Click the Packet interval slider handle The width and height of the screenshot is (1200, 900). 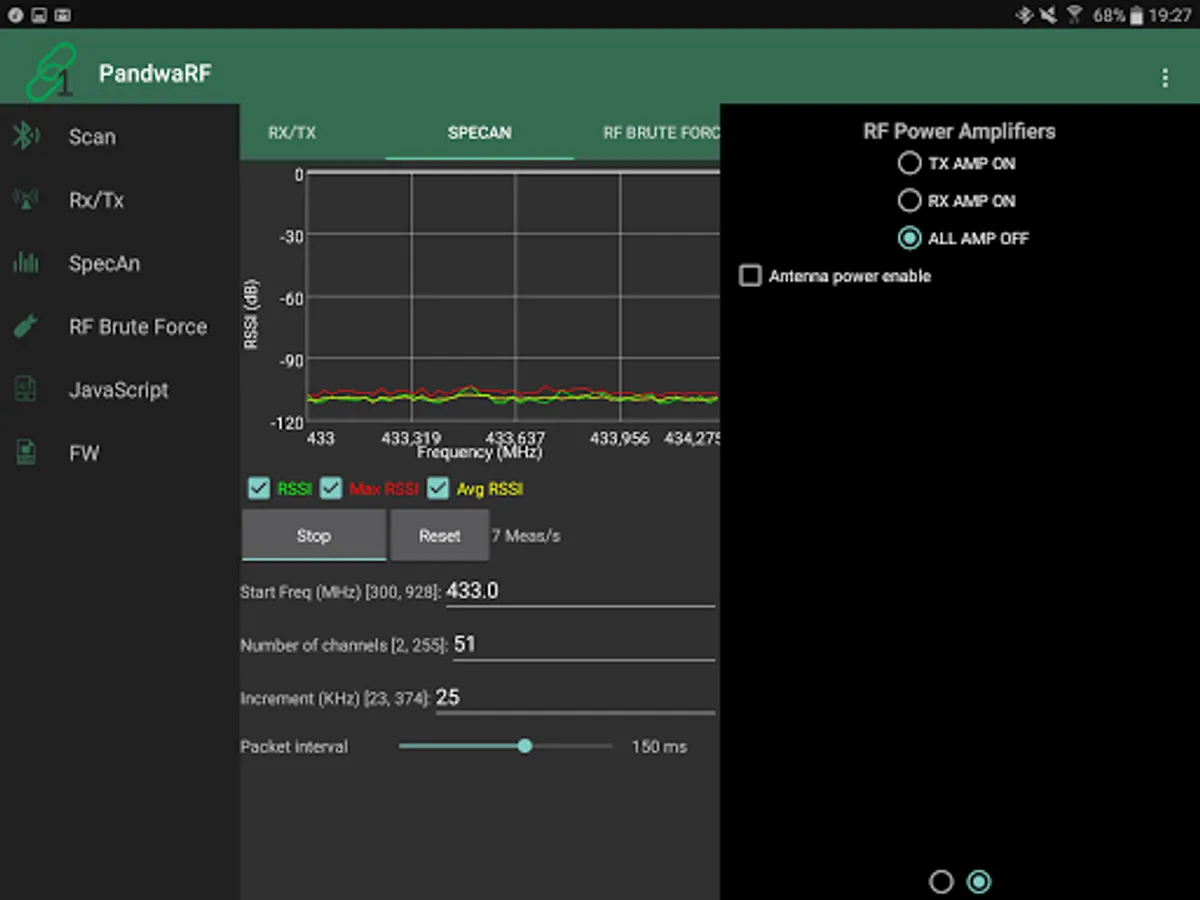pyautogui.click(x=525, y=746)
